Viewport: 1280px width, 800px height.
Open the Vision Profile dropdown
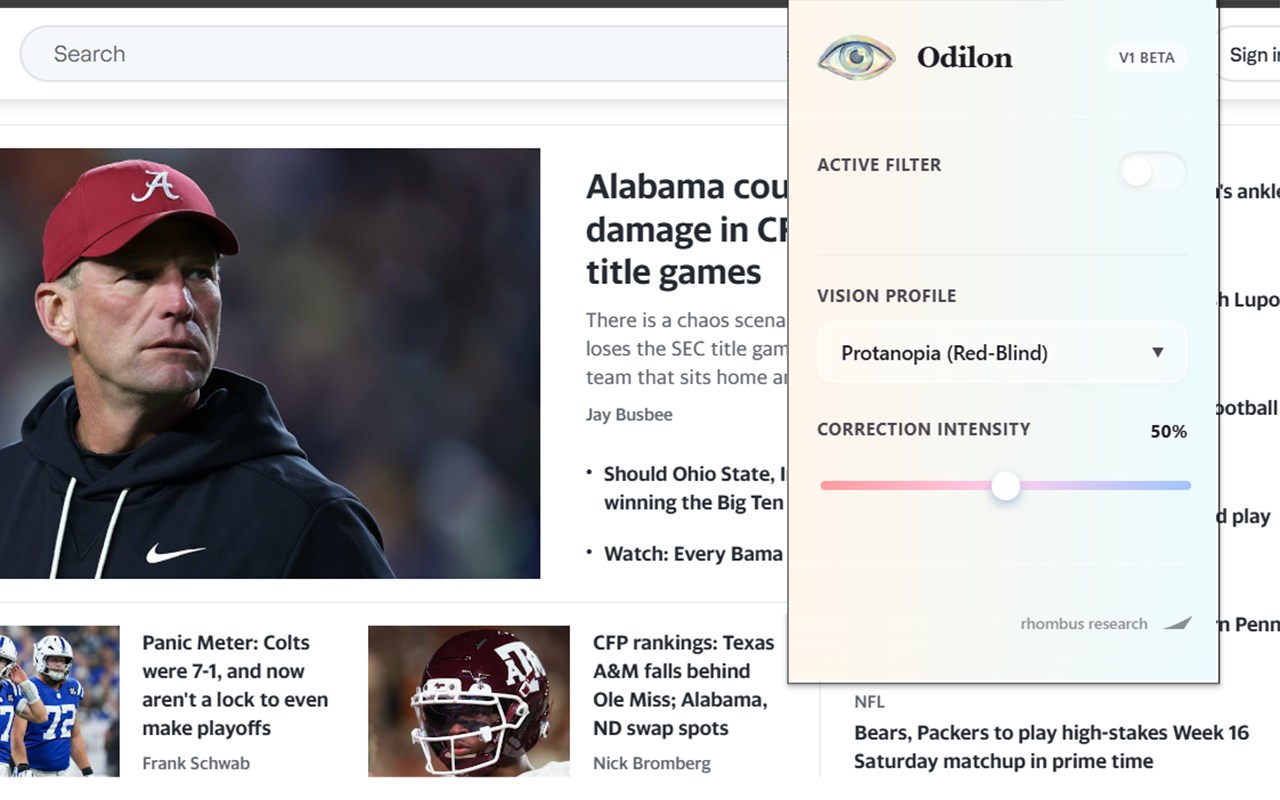point(1002,353)
